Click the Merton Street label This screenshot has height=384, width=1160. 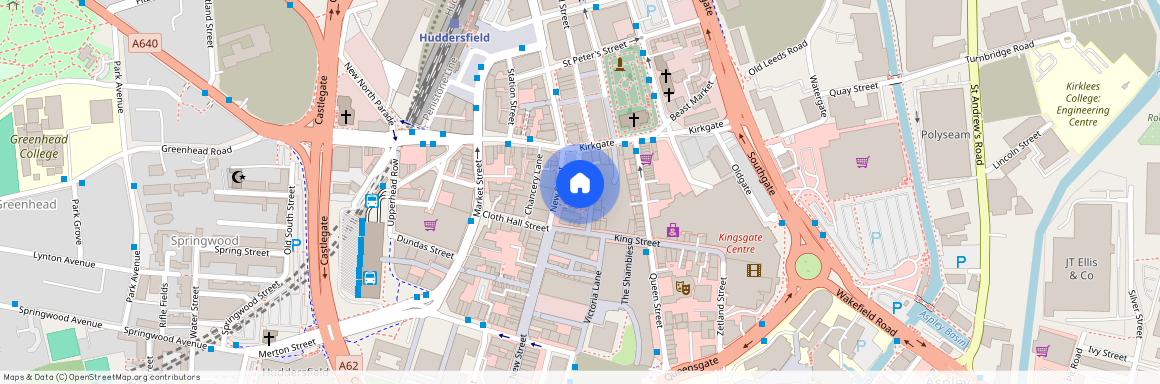[x=287, y=348]
